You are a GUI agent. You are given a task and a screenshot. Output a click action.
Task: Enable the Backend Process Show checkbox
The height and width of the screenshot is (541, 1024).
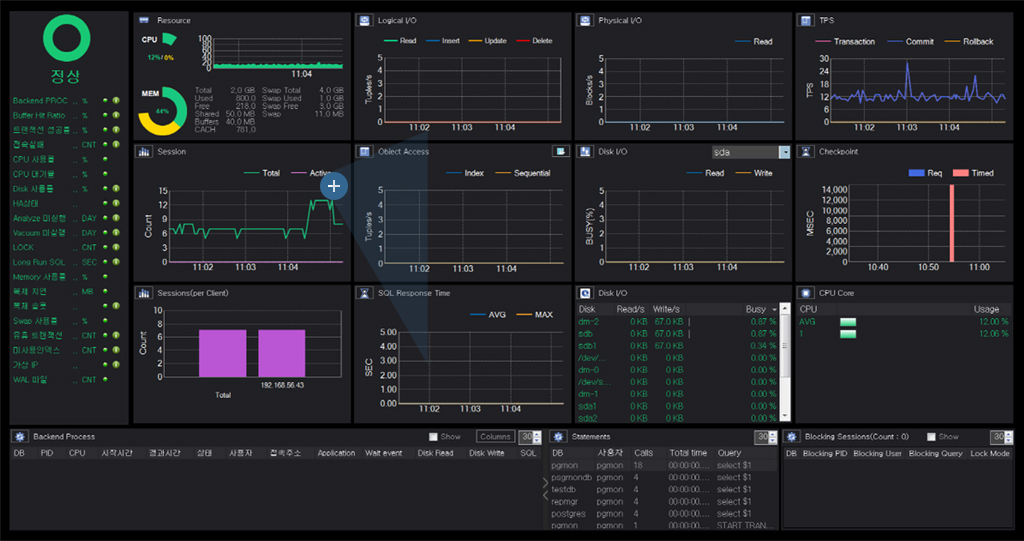tap(433, 437)
